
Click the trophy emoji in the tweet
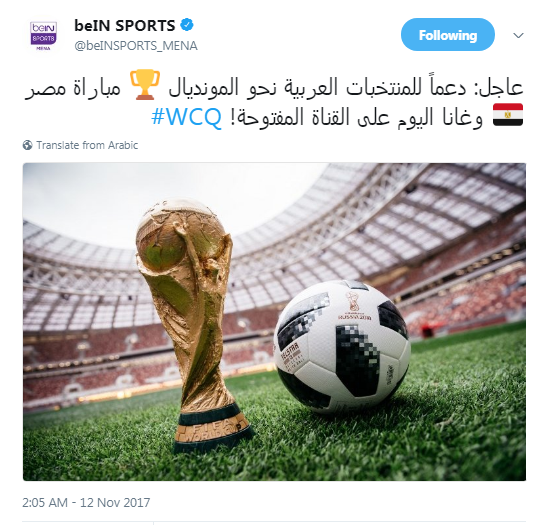click(145, 85)
